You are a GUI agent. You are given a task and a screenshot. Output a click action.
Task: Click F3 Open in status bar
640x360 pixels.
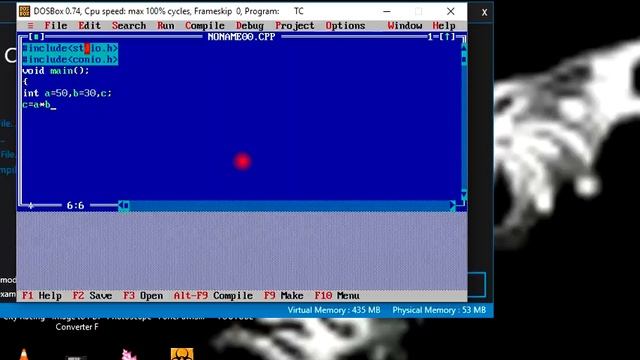tap(143, 296)
